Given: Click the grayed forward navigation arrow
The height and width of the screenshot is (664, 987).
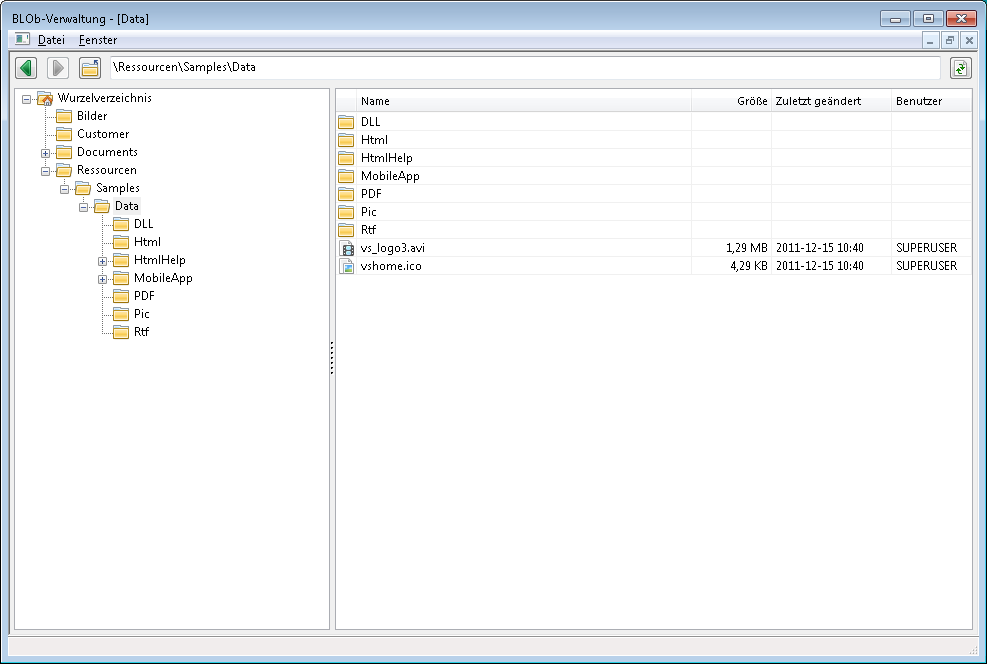Looking at the screenshot, I should pyautogui.click(x=59, y=68).
